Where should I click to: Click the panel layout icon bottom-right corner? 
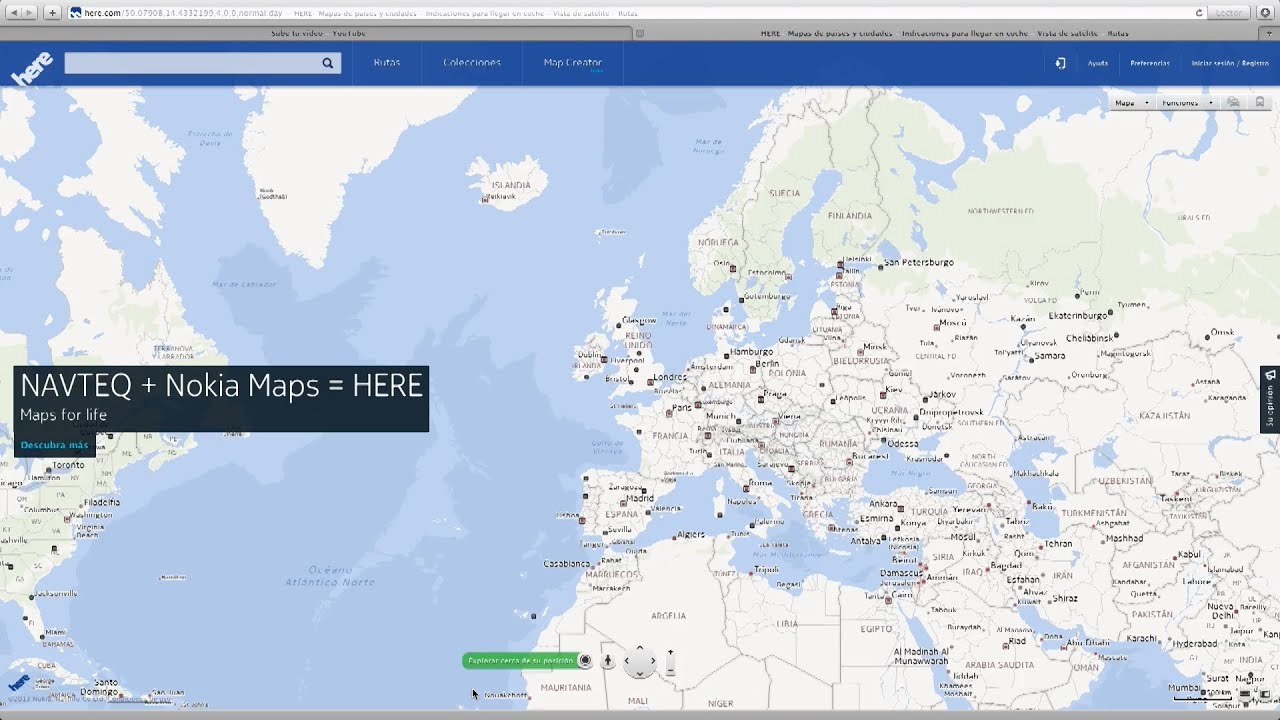[1266, 693]
